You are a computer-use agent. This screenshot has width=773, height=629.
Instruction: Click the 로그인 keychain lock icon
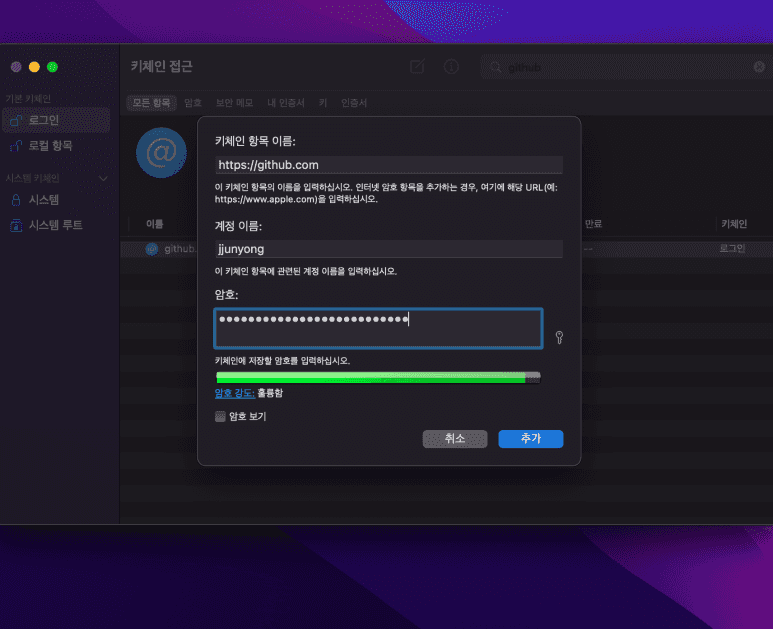pos(16,121)
